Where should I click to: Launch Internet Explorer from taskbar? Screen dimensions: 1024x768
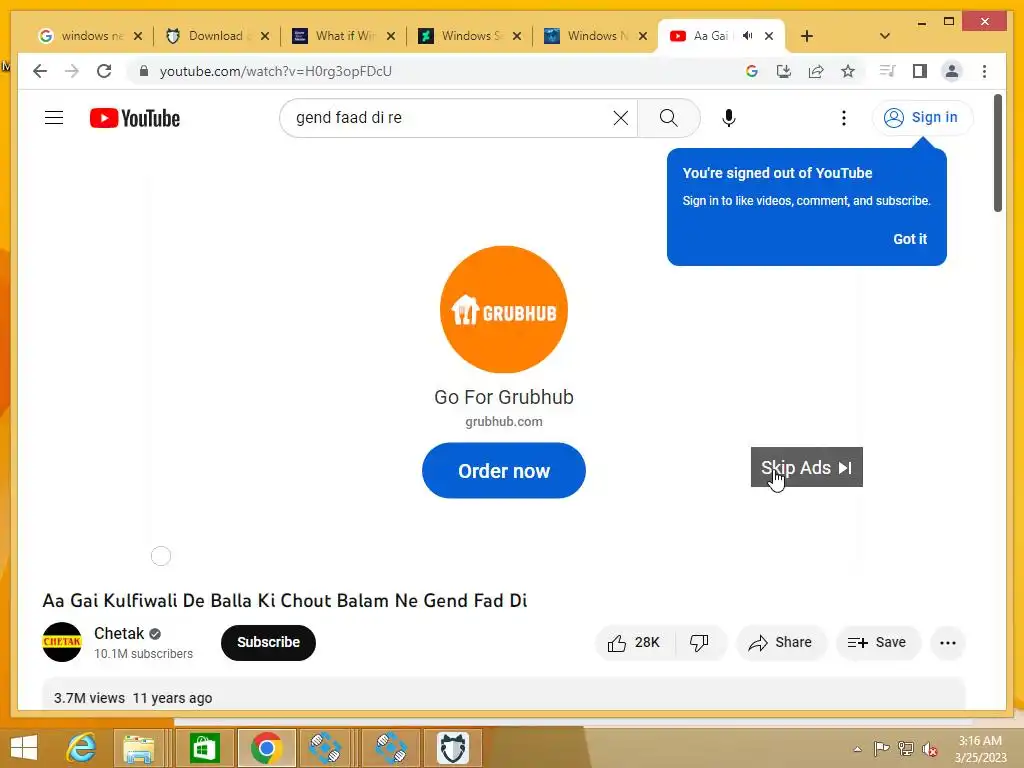(82, 748)
